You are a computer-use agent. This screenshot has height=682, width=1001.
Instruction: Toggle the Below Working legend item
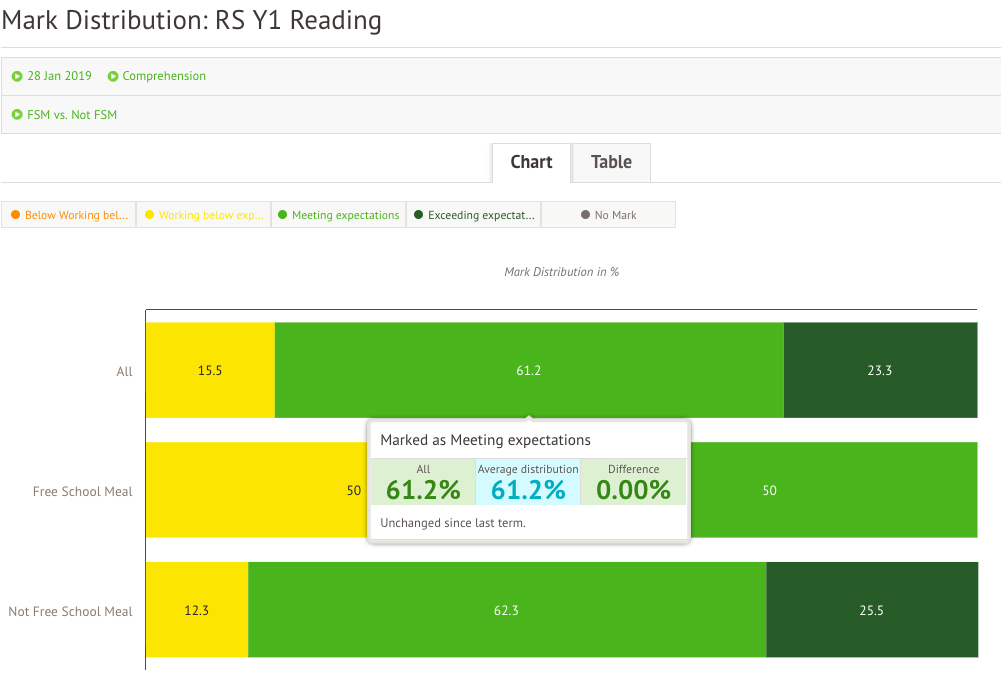click(69, 215)
